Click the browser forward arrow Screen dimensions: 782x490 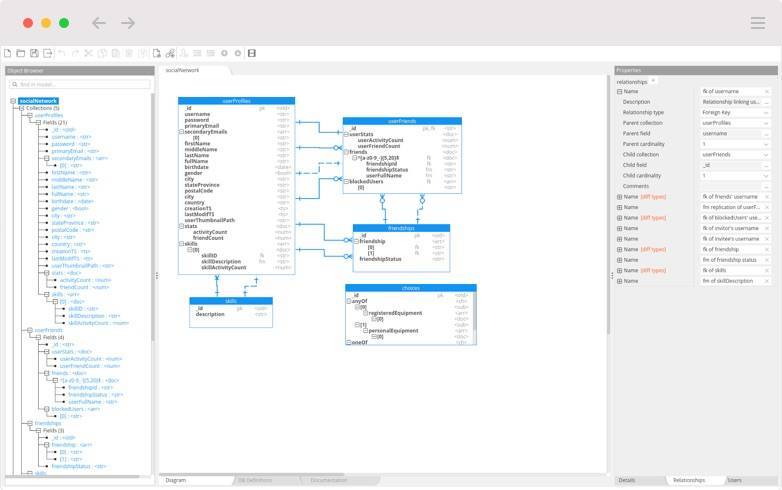(128, 23)
